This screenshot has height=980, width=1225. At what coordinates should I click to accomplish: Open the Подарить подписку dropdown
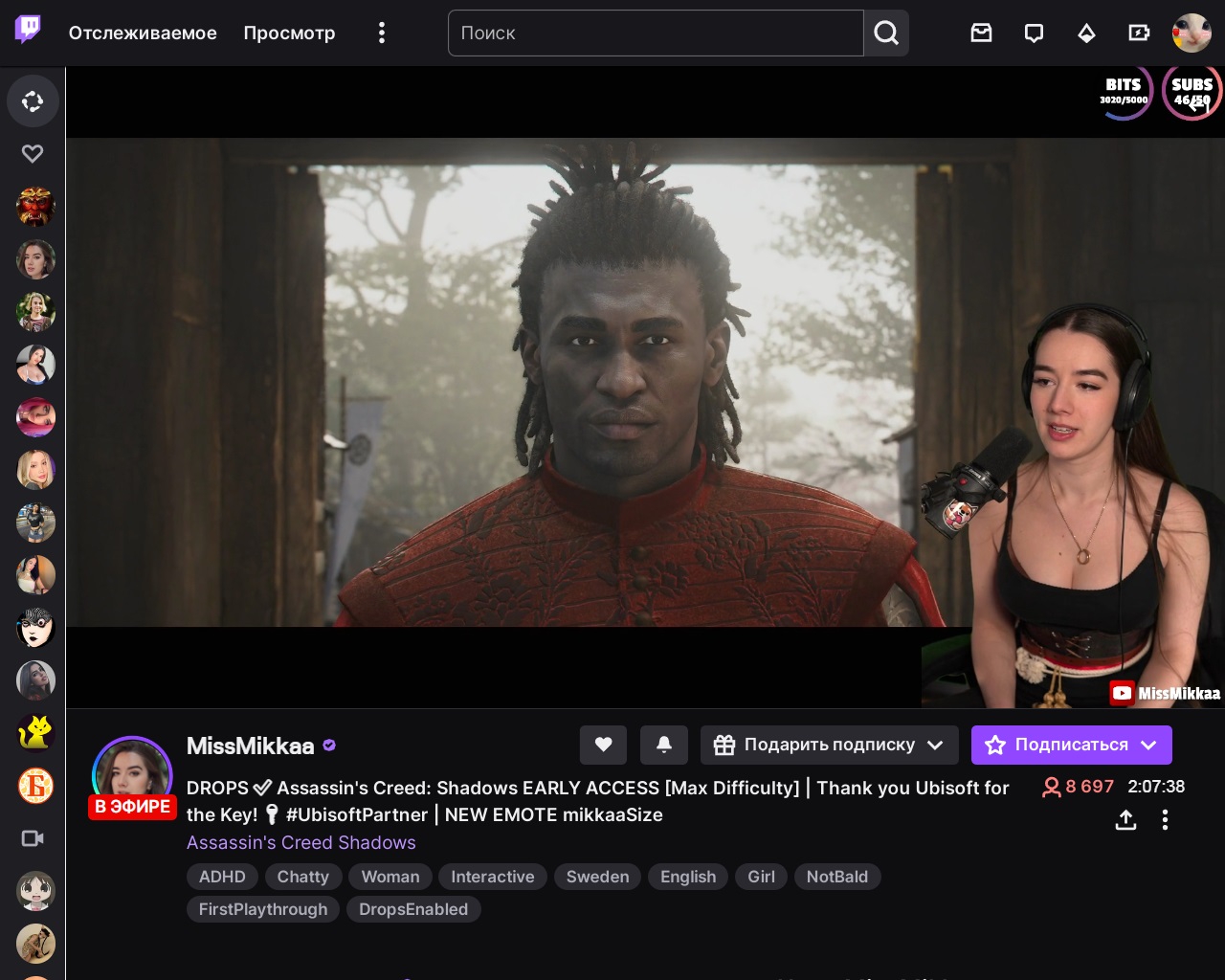(829, 745)
